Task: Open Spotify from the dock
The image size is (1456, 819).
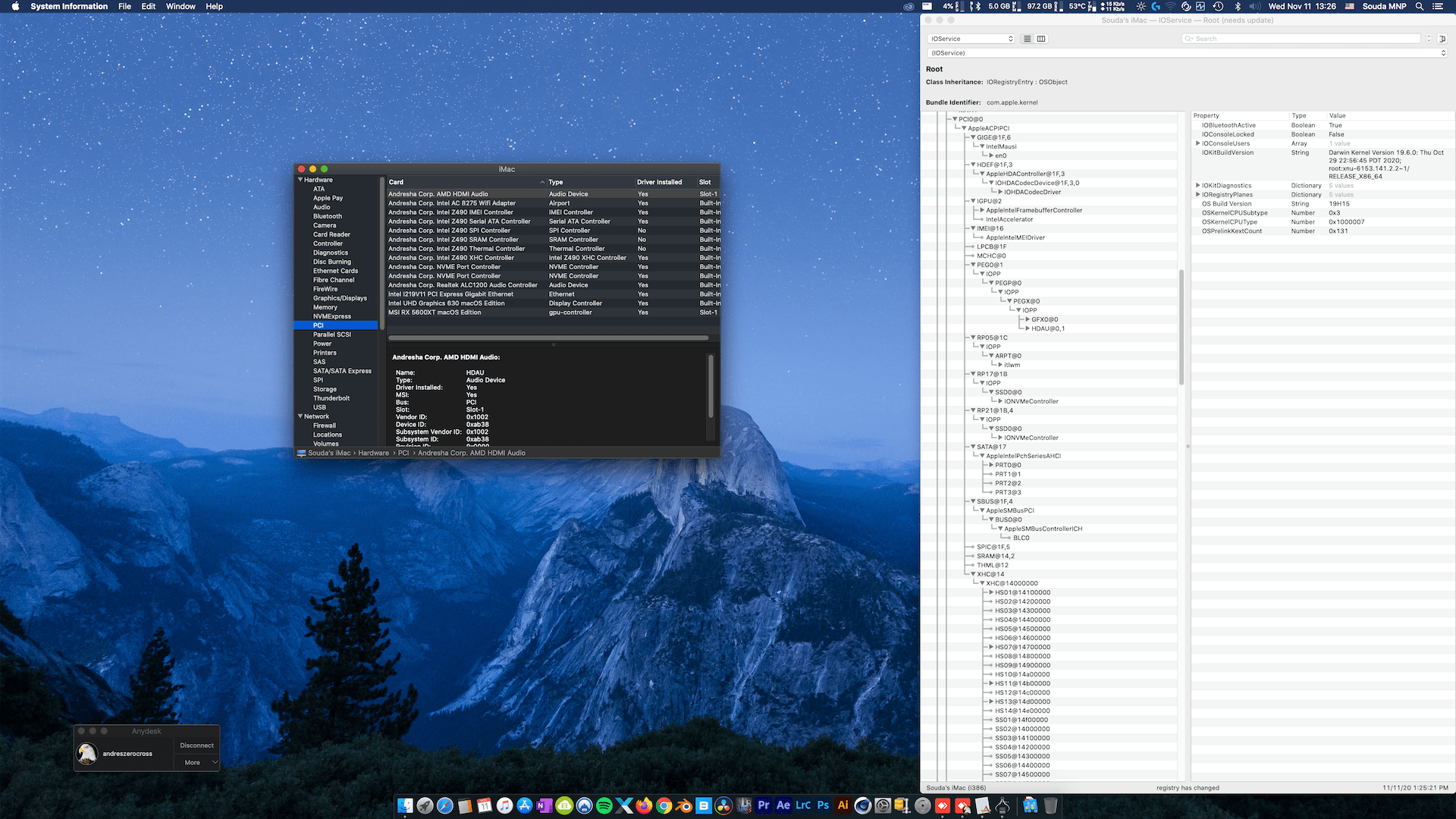Action: tap(604, 806)
